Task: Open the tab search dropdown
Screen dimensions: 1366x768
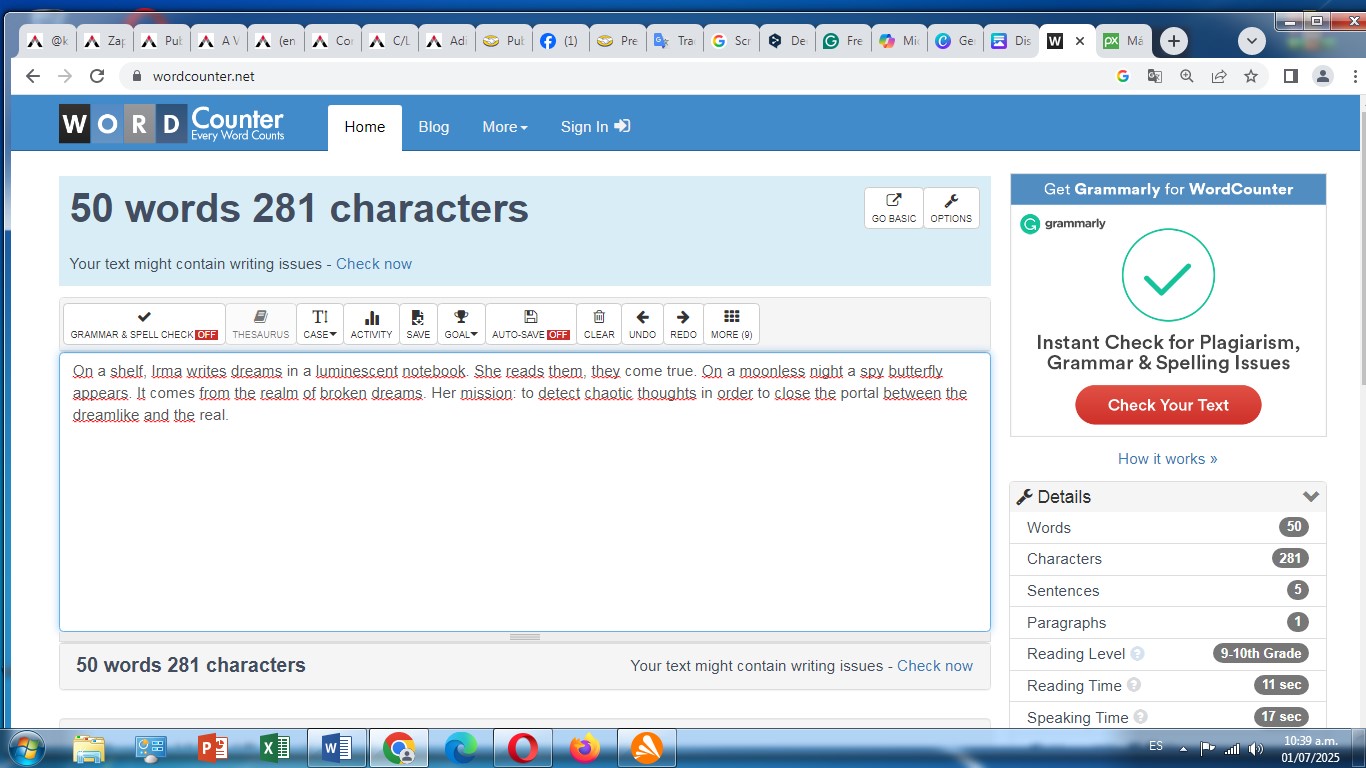Action: (x=1252, y=41)
